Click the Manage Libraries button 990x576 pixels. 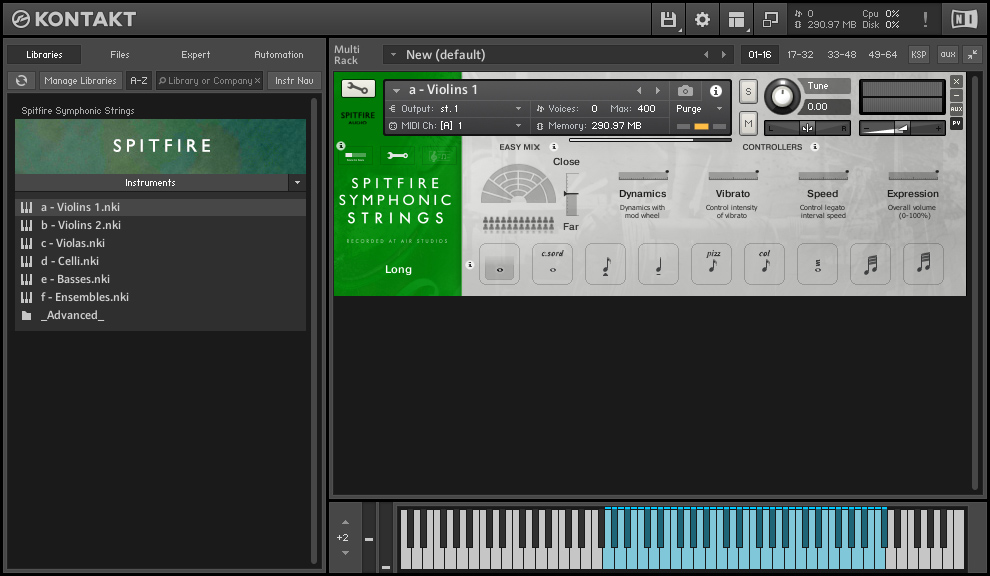(80, 81)
